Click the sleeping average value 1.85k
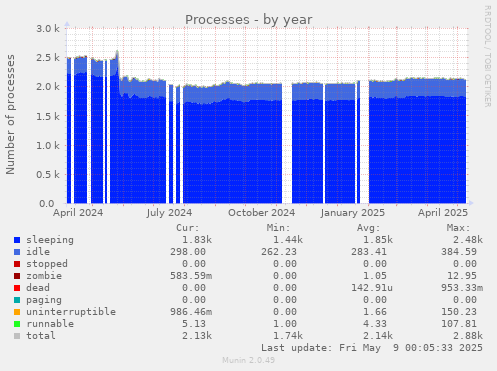This screenshot has width=497, height=371. pyautogui.click(x=378, y=240)
